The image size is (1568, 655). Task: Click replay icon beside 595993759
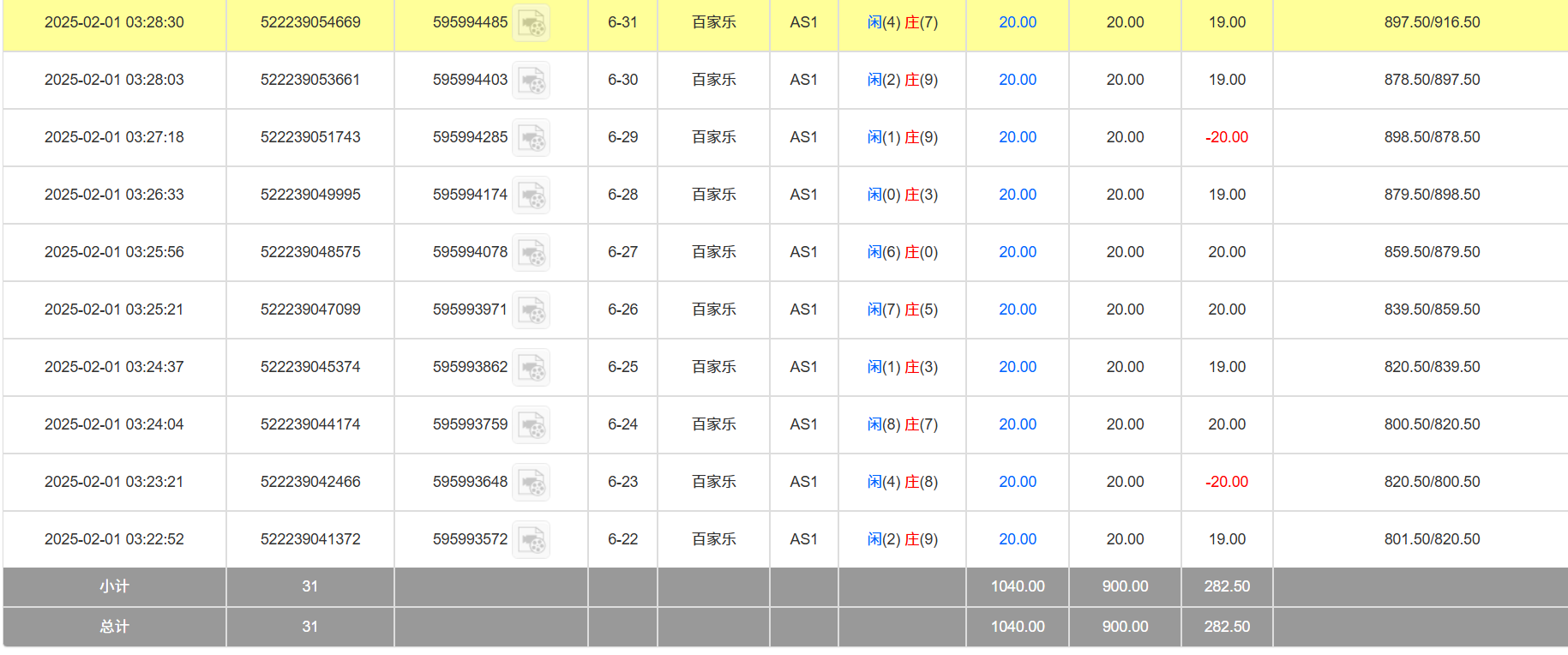click(532, 425)
